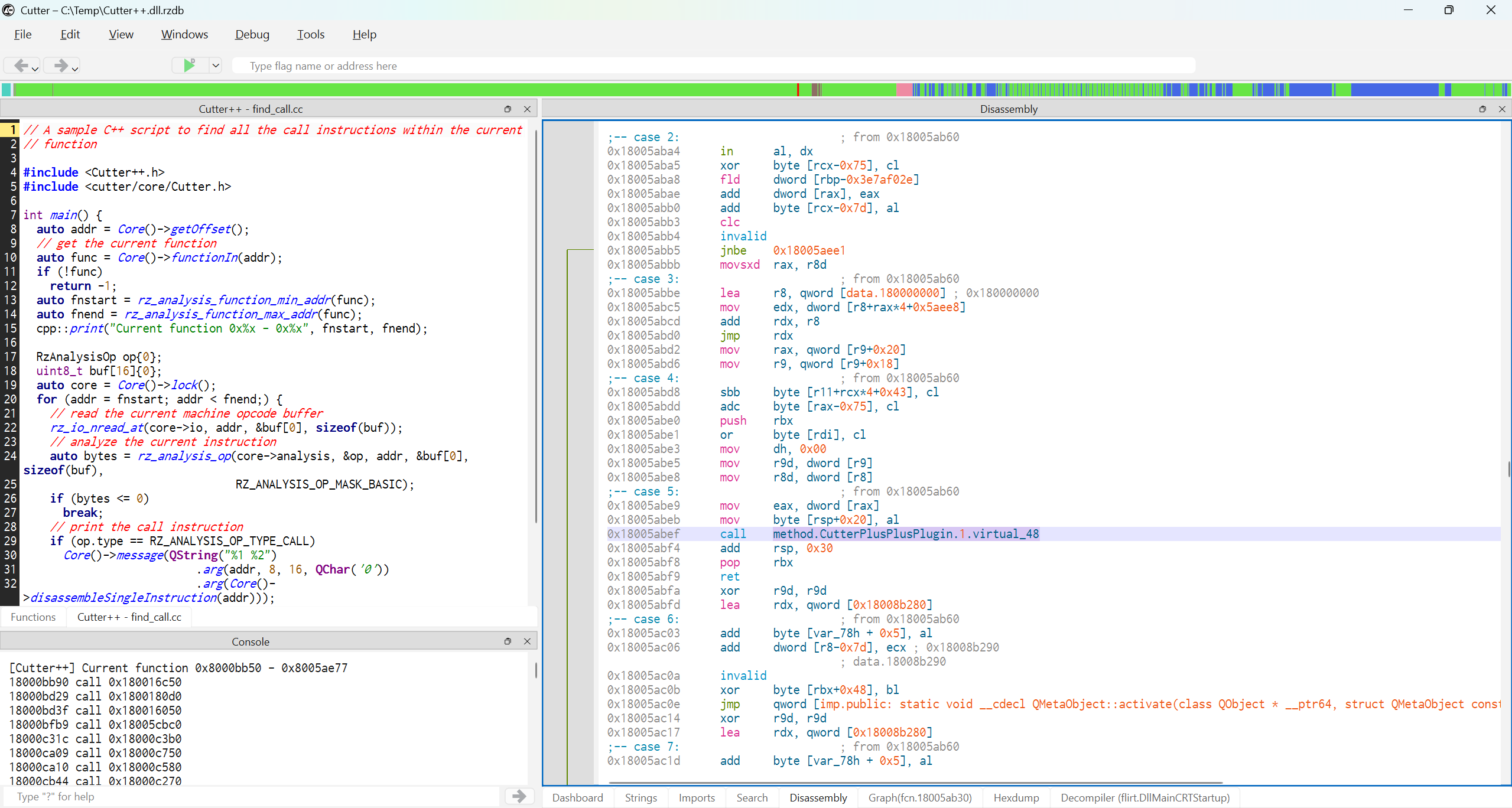Open the Graph(fcn.18005ab30) tab
1512x808 pixels.
(920, 797)
